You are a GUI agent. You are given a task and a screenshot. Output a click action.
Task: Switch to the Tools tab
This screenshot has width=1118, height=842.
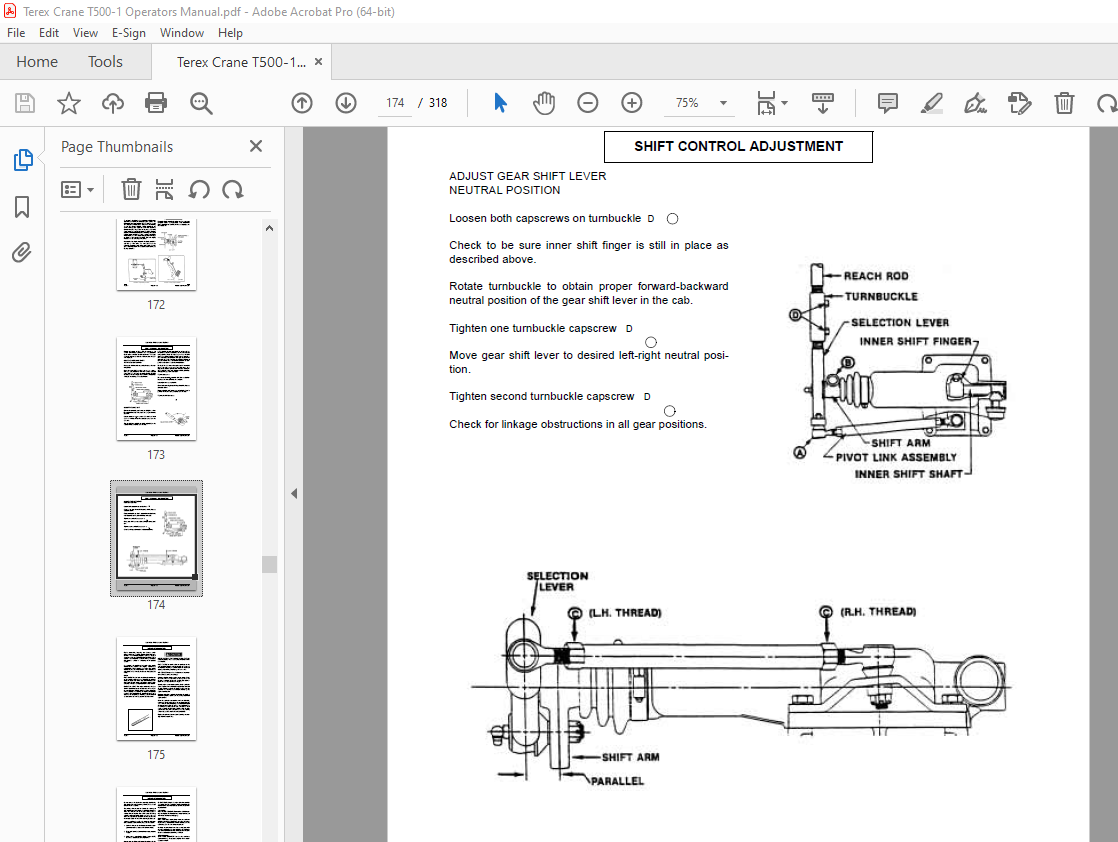pos(106,62)
